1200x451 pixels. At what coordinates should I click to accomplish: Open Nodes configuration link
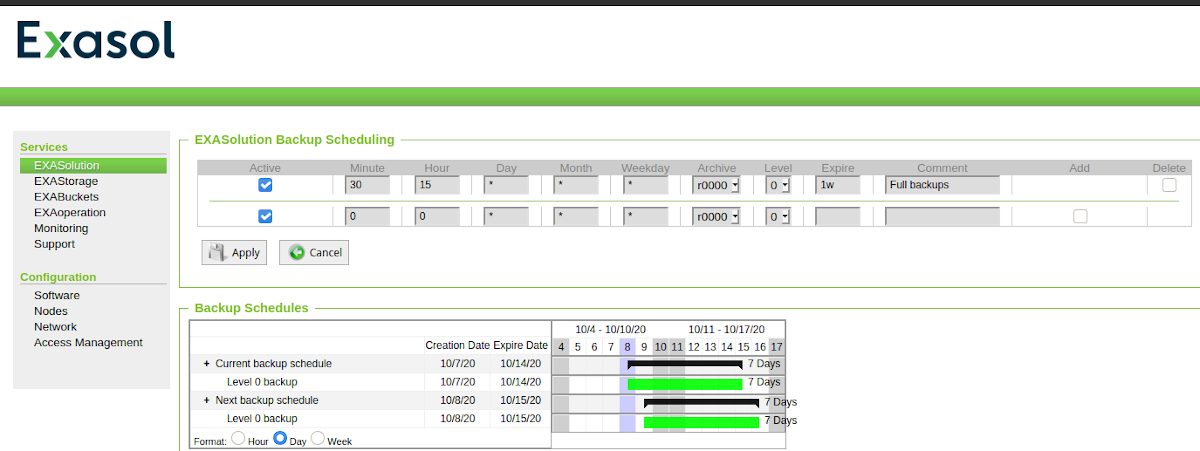click(x=51, y=311)
